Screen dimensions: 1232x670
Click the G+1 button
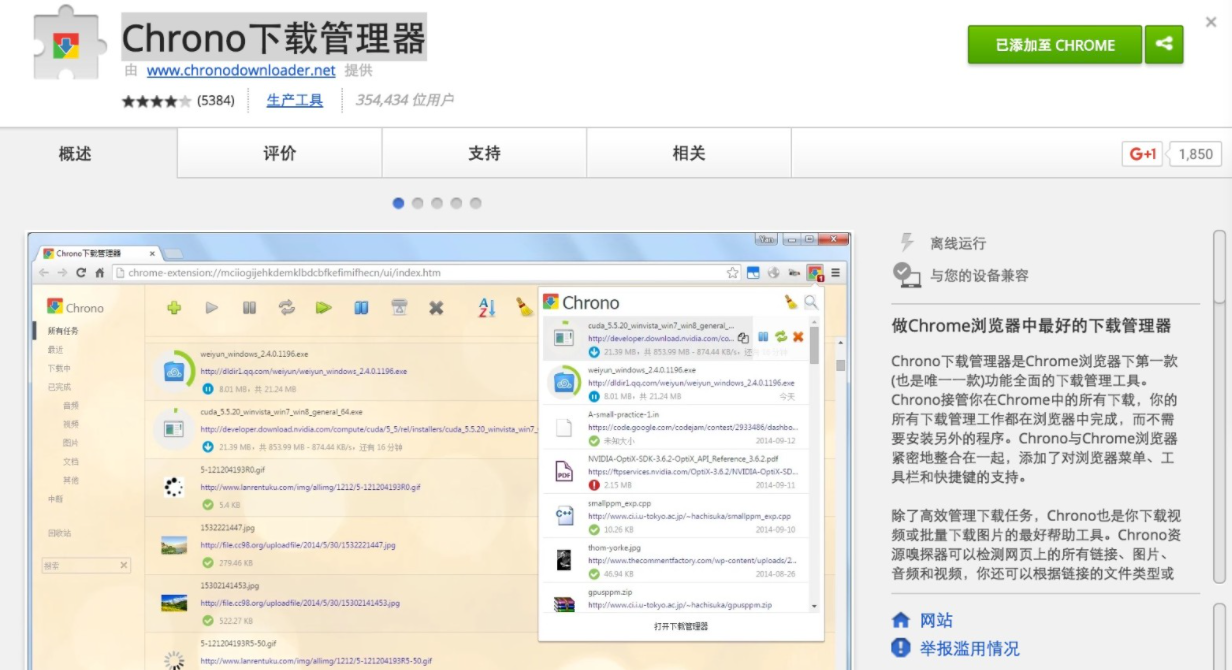click(1143, 154)
